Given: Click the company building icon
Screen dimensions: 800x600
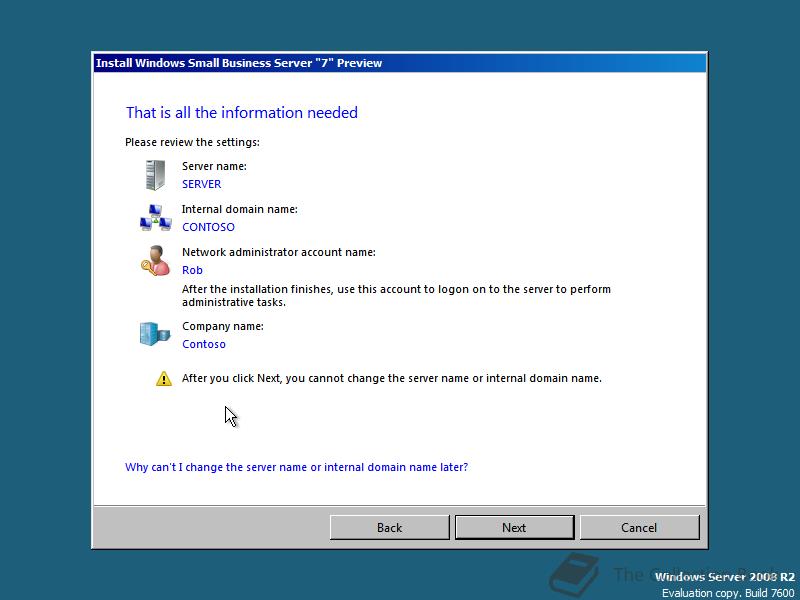Looking at the screenshot, I should click(155, 334).
